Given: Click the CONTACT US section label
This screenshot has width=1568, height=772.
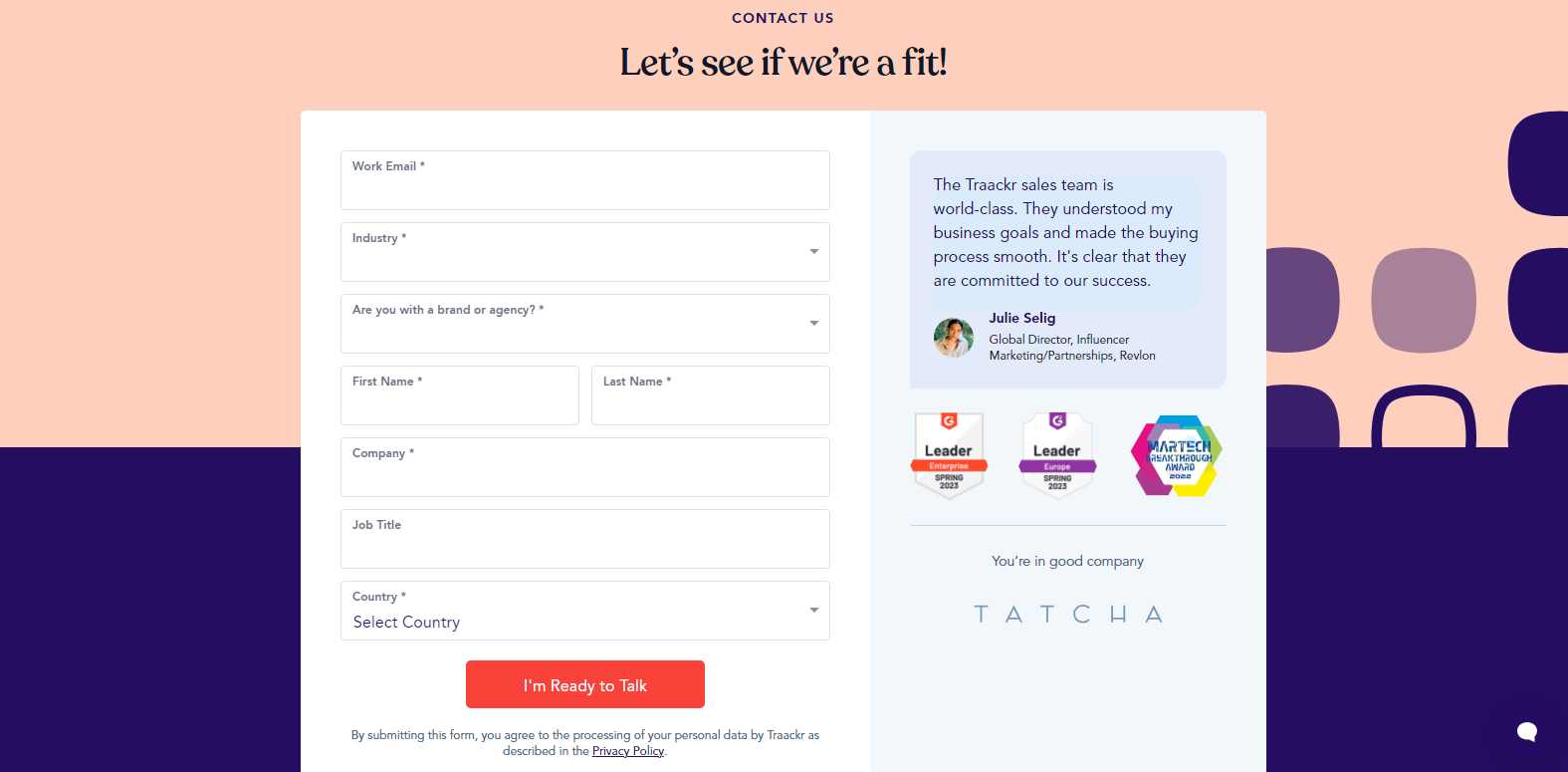Looking at the screenshot, I should (783, 18).
